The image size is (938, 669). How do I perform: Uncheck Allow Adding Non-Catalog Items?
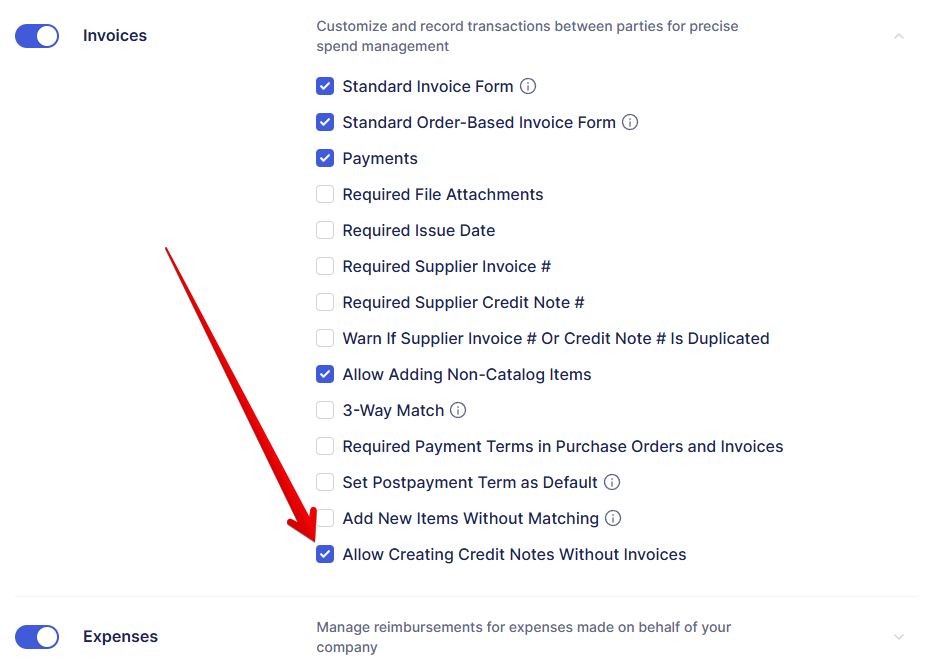click(x=325, y=374)
